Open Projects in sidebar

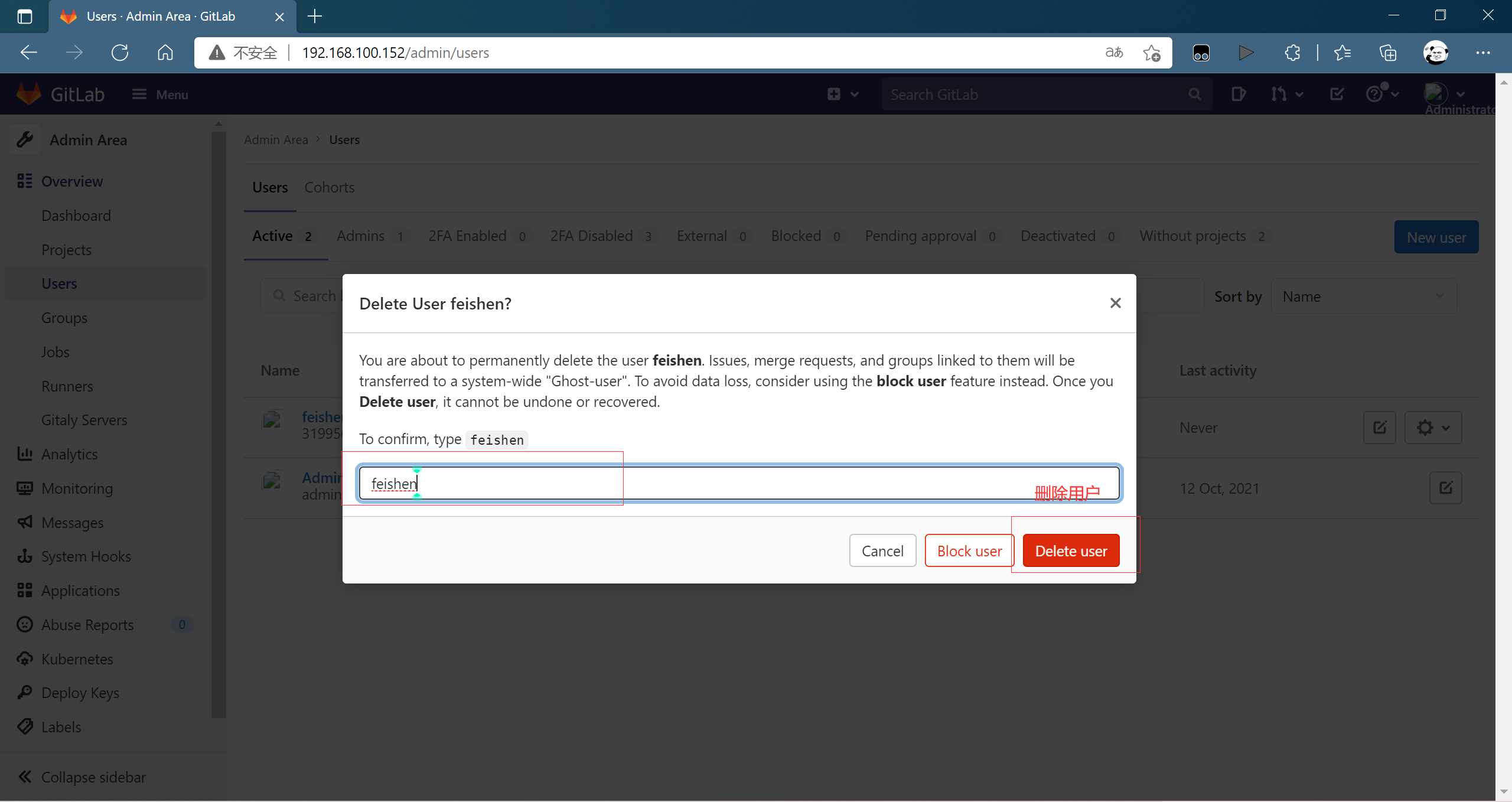[66, 250]
